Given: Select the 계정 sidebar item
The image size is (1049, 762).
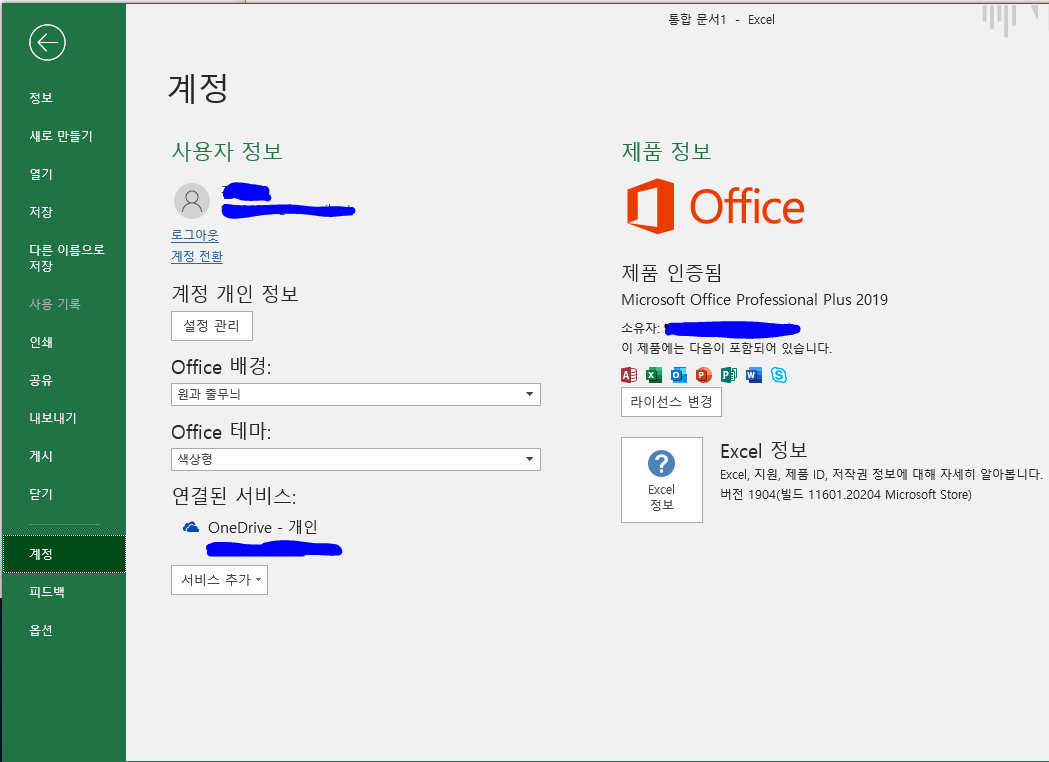Looking at the screenshot, I should click(64, 554).
